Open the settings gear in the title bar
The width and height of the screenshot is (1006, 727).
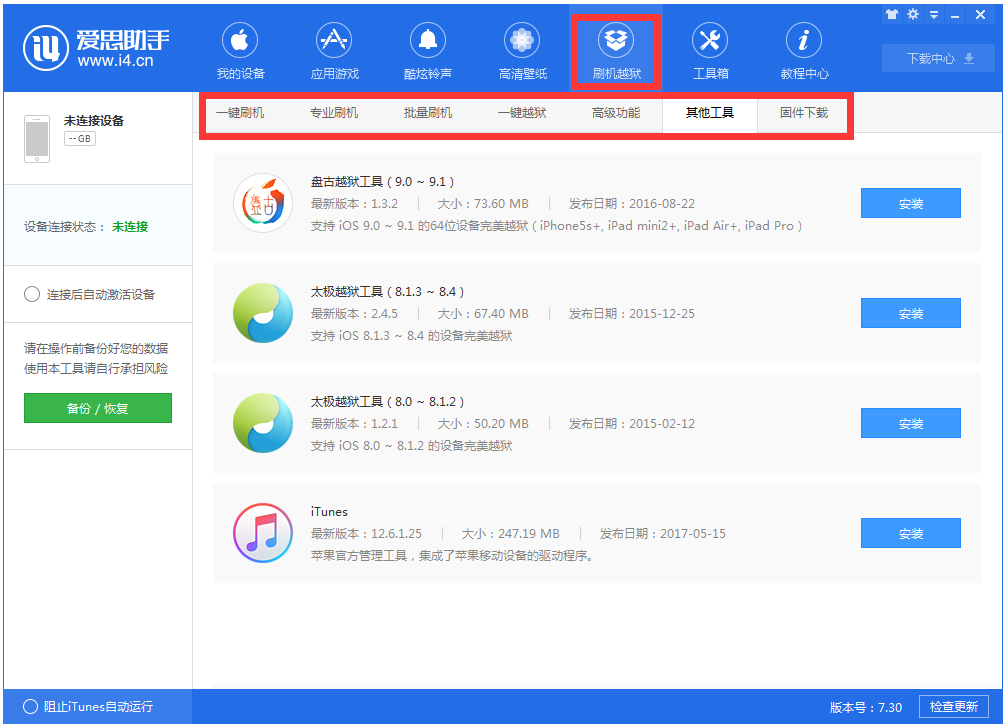[x=912, y=14]
